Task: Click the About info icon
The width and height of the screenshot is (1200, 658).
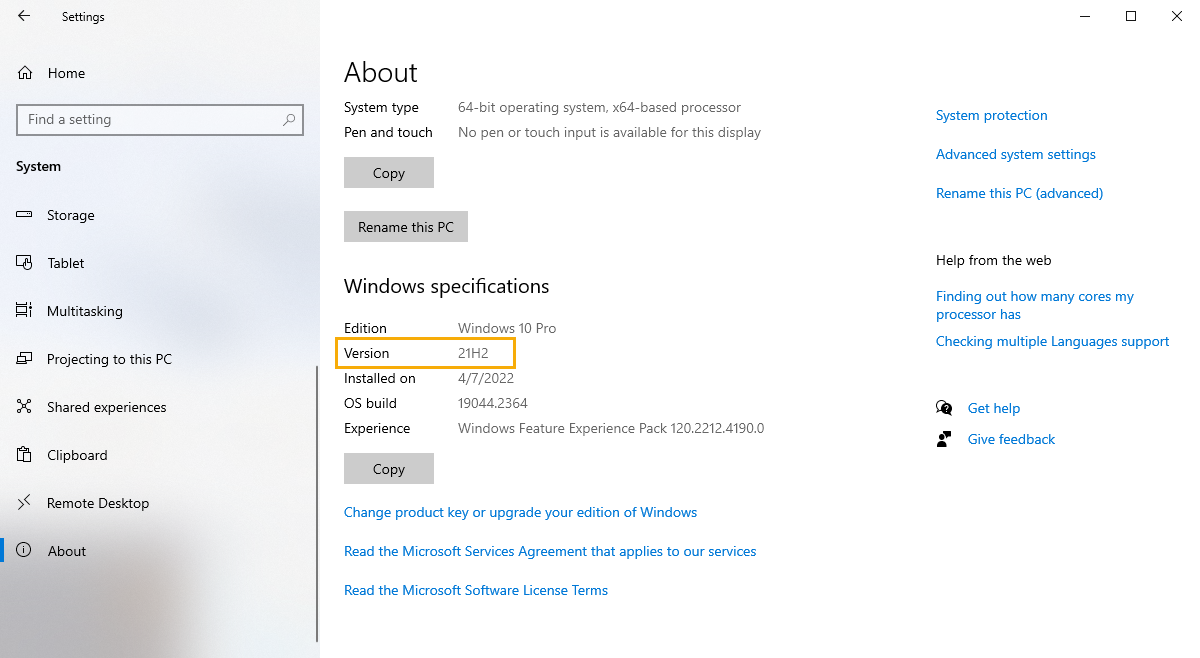Action: click(25, 551)
